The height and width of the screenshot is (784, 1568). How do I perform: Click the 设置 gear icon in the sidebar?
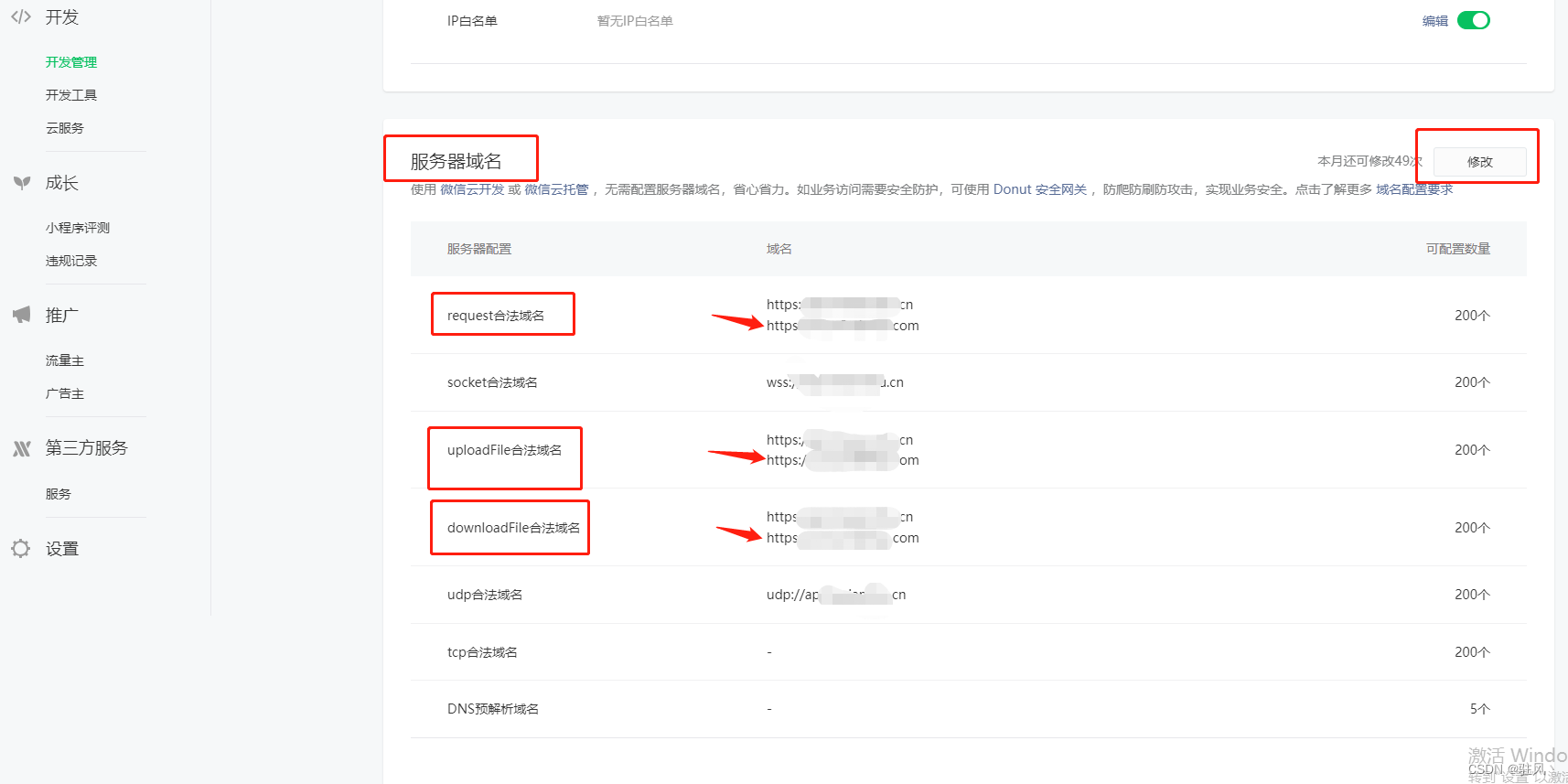(21, 549)
